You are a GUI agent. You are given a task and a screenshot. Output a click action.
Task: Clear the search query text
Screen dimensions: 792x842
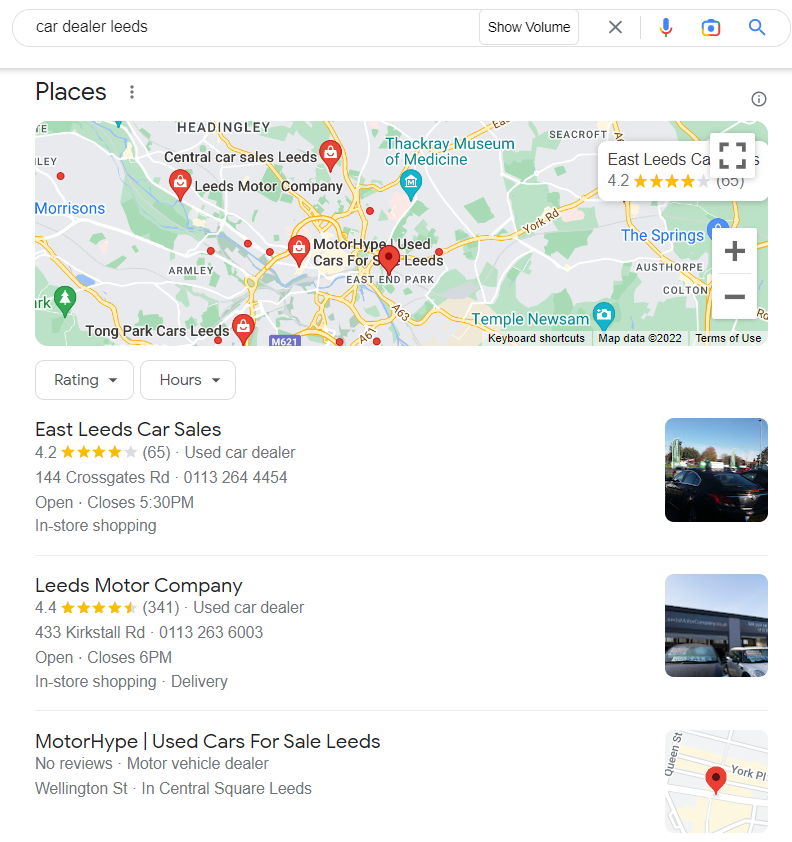(x=616, y=28)
